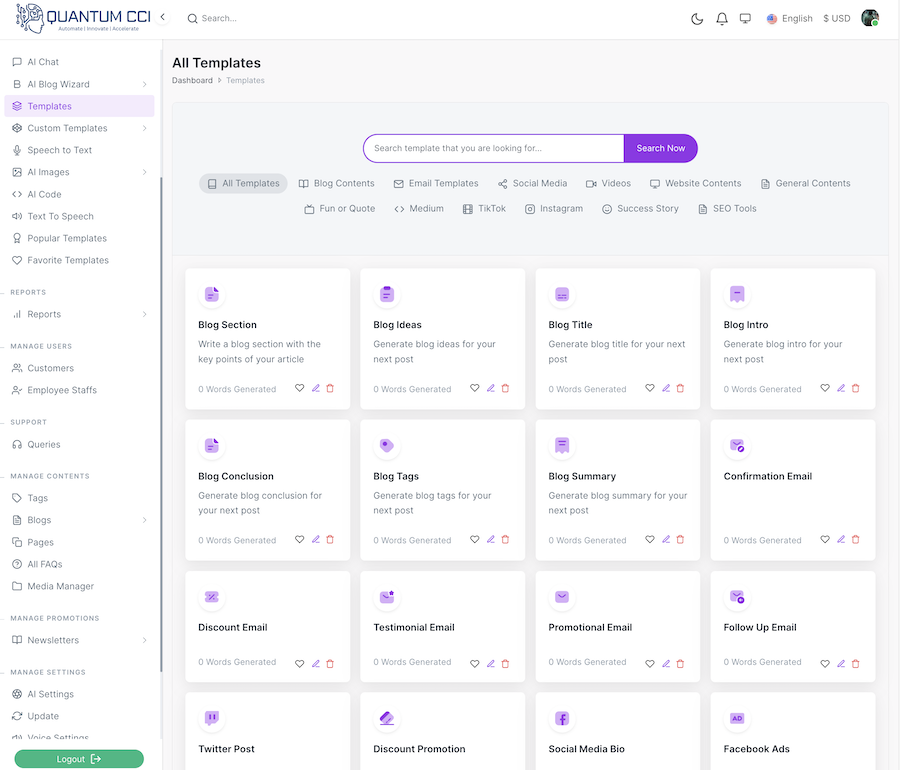
Task: Log out using the Logout button
Action: [79, 759]
